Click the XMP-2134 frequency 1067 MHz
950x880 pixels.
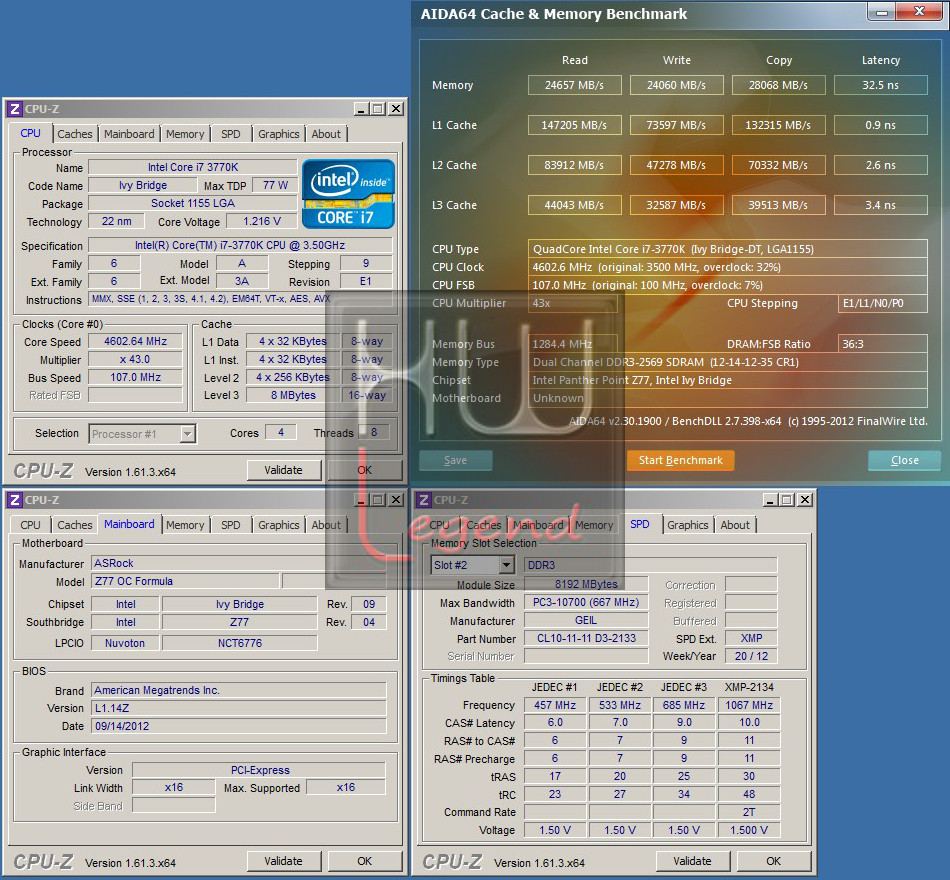coord(749,705)
